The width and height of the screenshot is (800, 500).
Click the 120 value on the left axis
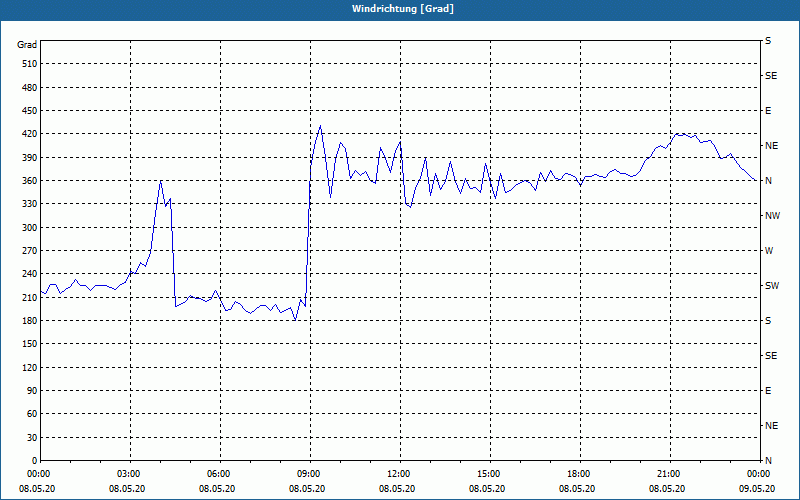tap(30, 367)
